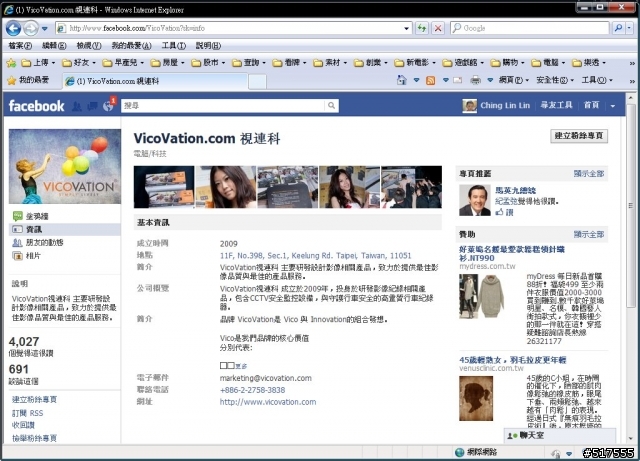The image size is (640, 461).
Task: Click the browser Forward arrow button
Action: [x=30, y=28]
